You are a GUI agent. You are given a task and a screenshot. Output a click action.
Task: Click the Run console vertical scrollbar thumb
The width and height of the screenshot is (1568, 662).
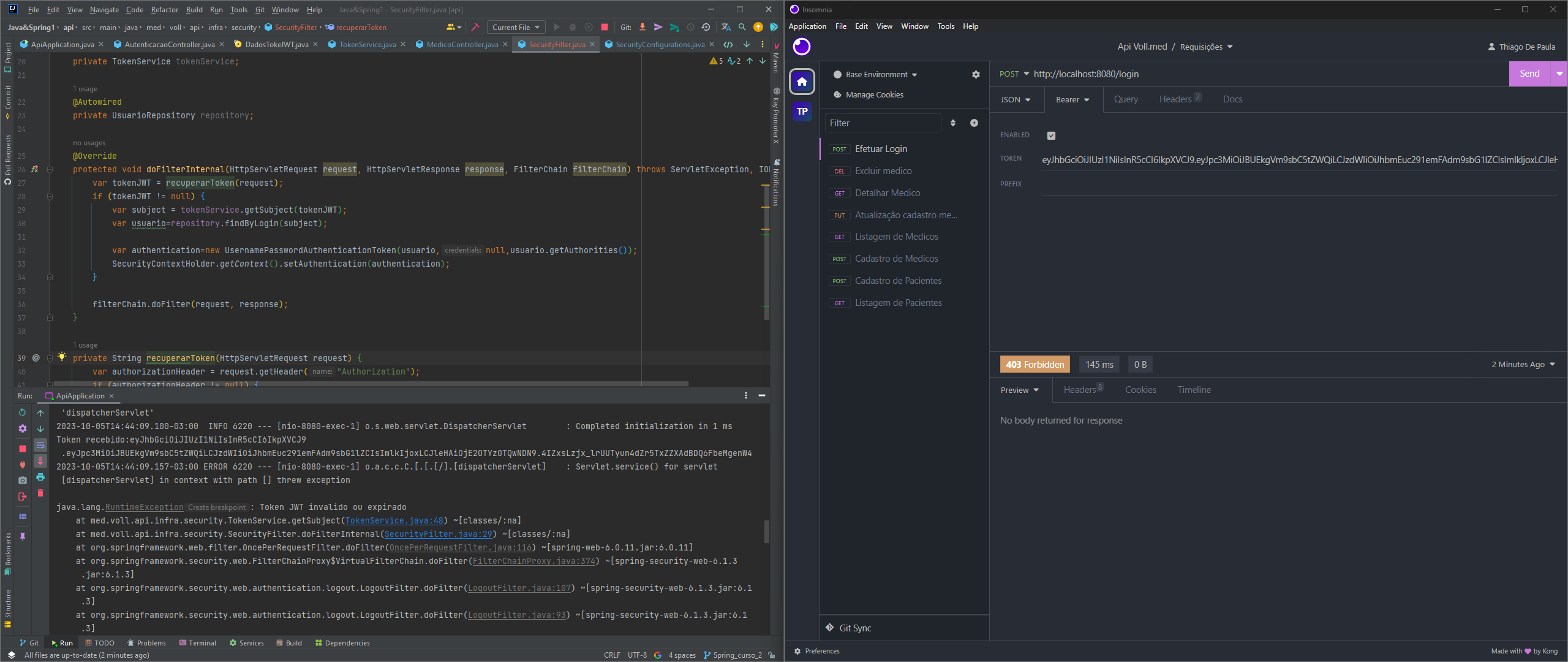(766, 531)
